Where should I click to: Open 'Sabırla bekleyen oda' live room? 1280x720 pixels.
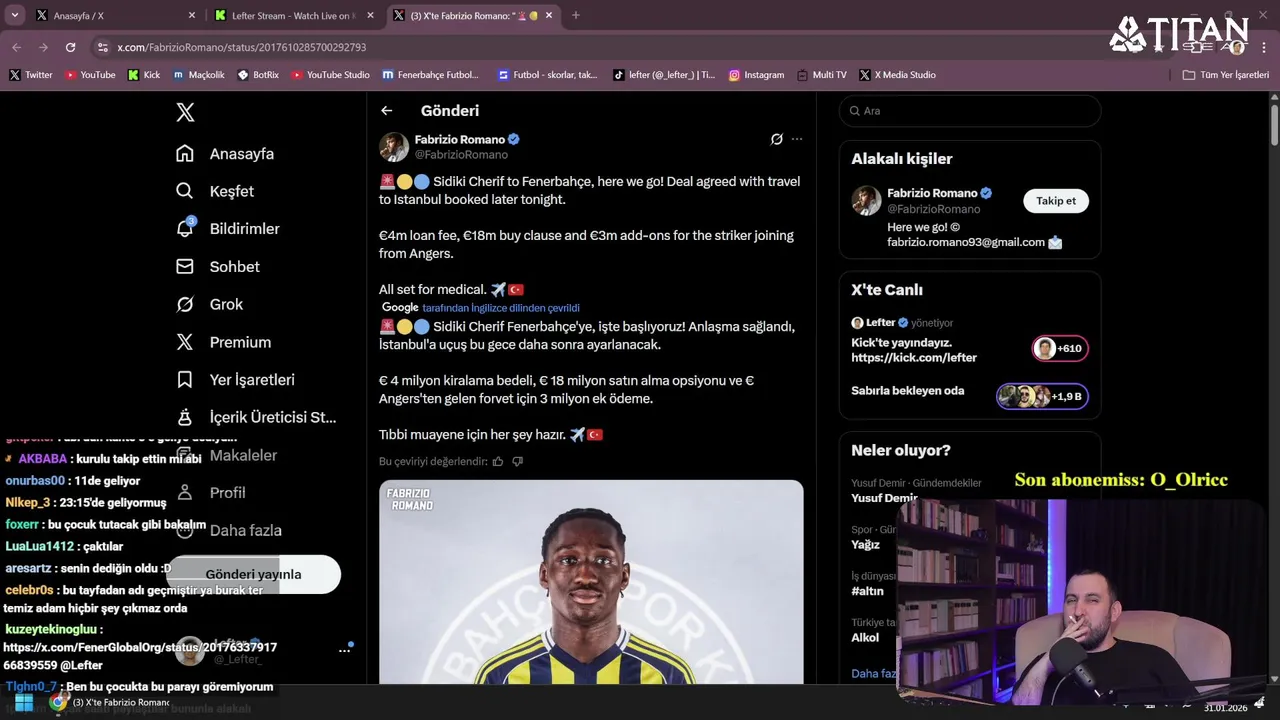(908, 390)
